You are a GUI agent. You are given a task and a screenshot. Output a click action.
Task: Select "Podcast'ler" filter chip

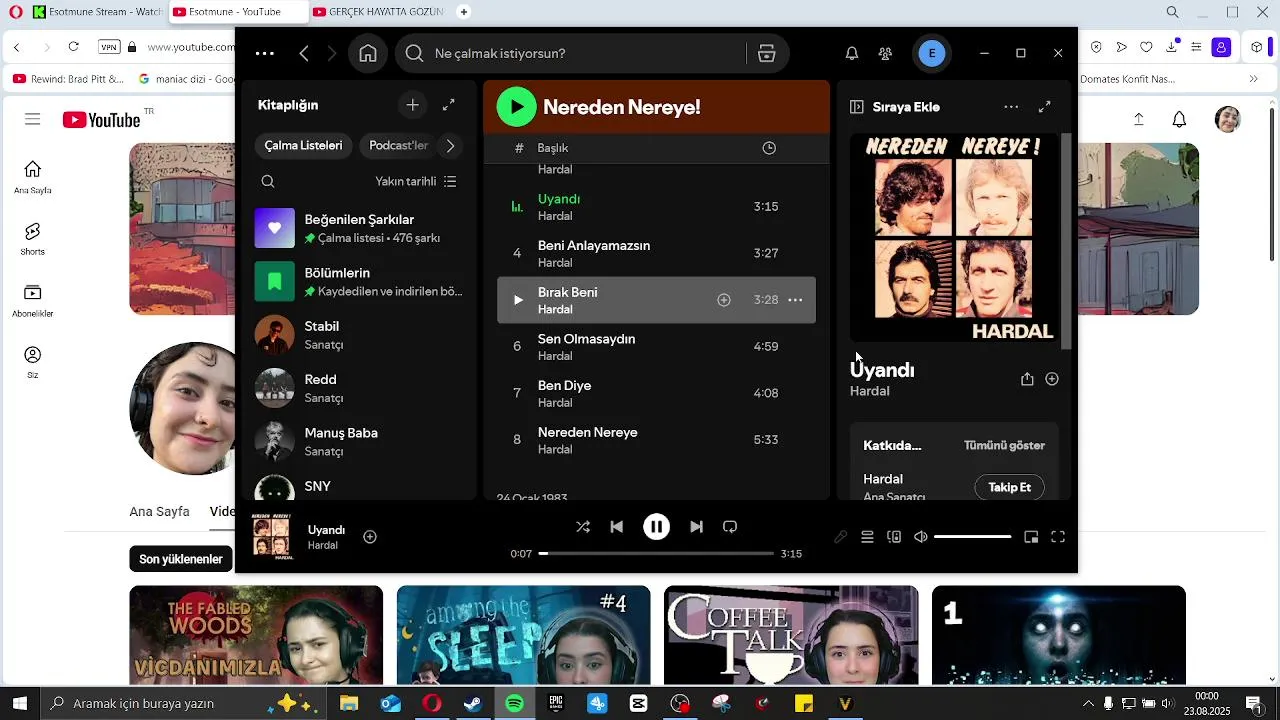pos(398,146)
